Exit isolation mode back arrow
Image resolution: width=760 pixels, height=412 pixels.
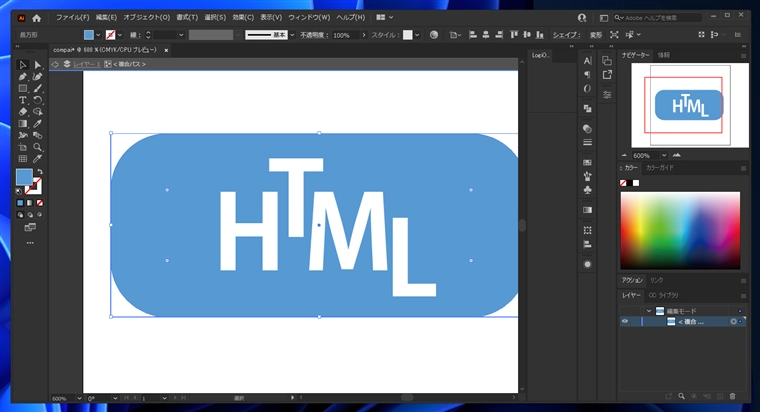coord(55,64)
